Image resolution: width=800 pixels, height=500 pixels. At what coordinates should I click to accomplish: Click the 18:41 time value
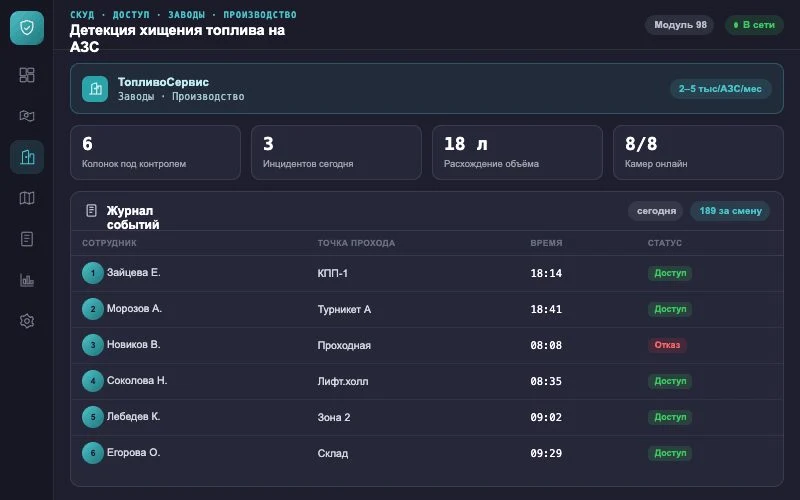[x=546, y=309]
